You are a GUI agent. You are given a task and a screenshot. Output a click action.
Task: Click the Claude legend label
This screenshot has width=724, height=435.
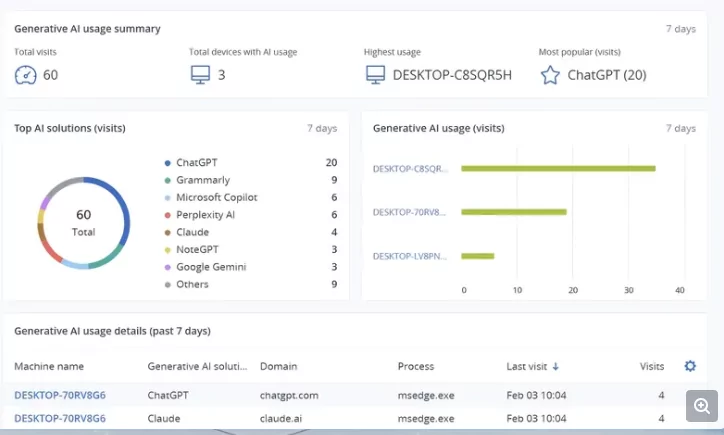click(x=193, y=232)
